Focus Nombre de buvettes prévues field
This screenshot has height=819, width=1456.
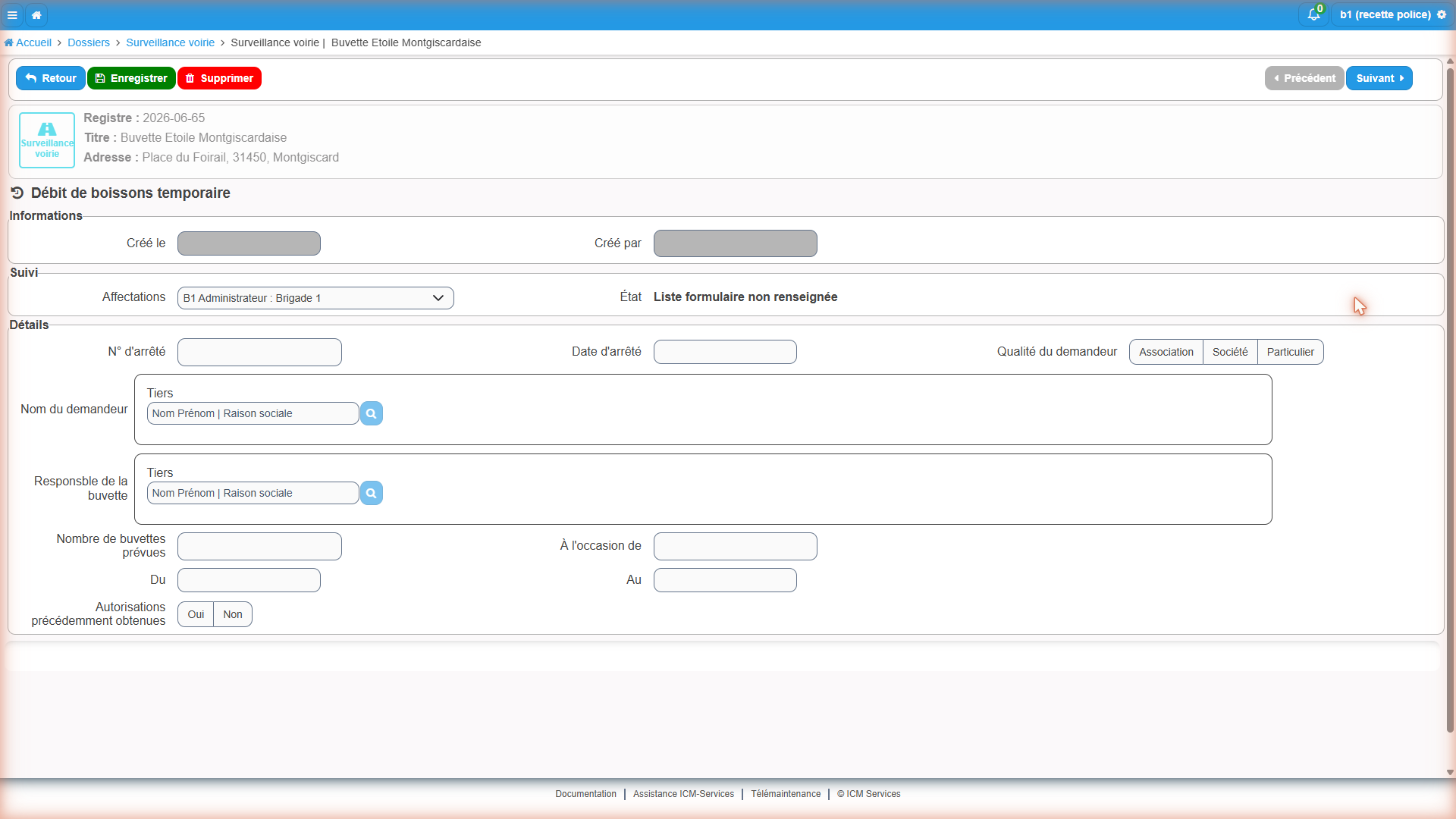point(259,546)
